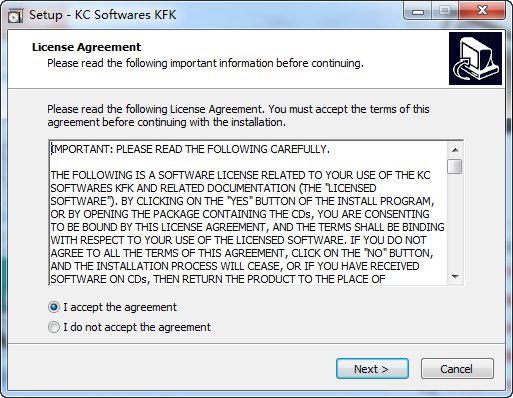This screenshot has height=398, width=513.
Task: Select the do not accept radio button
Action: (54, 327)
